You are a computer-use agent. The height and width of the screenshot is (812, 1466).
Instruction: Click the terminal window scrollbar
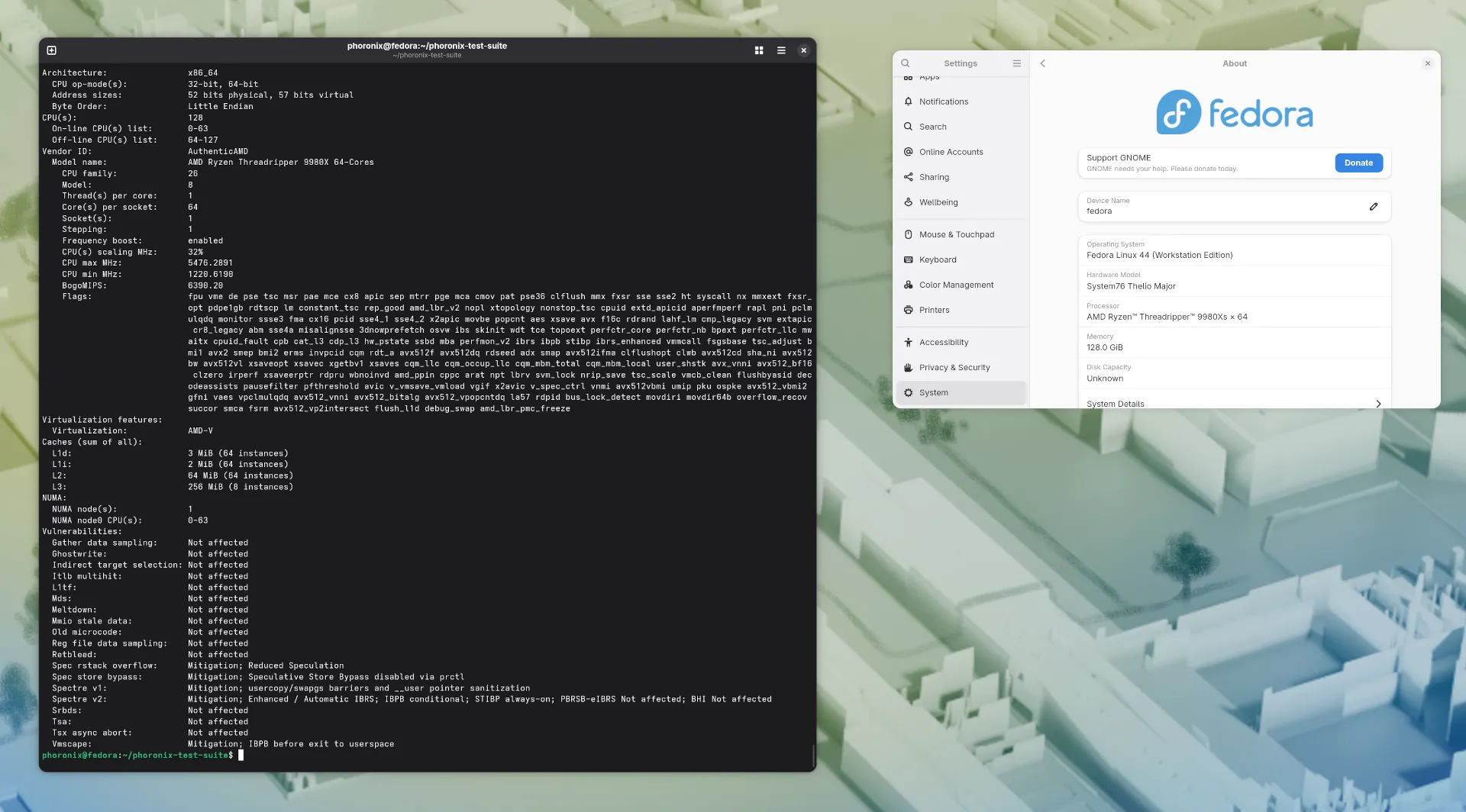(814, 756)
